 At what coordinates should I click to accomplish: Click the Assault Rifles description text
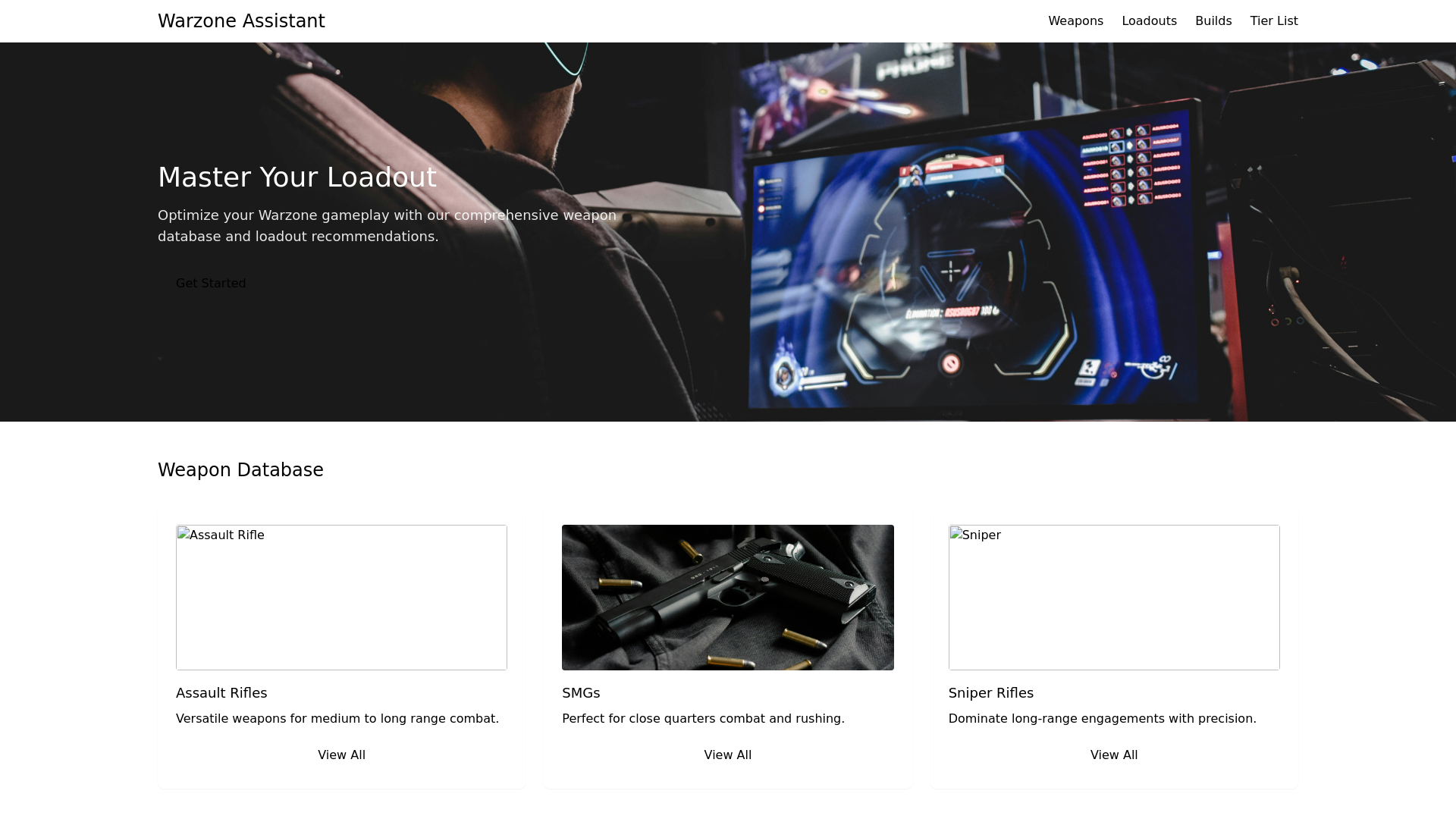[x=337, y=718]
